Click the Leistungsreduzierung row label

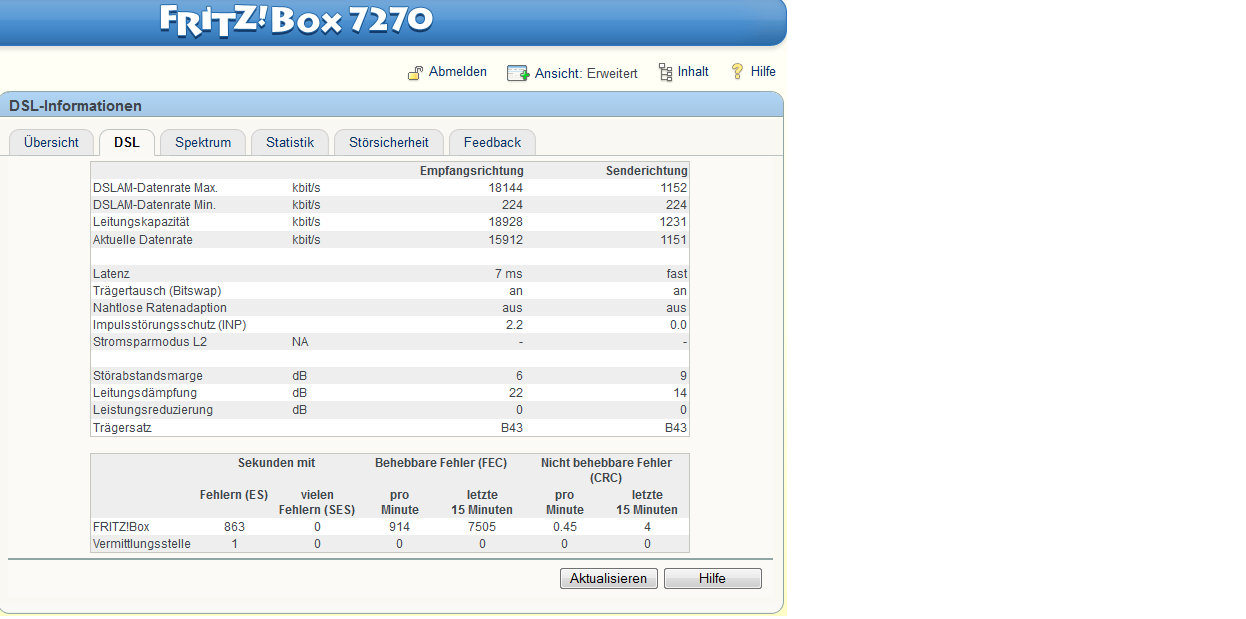(x=153, y=410)
